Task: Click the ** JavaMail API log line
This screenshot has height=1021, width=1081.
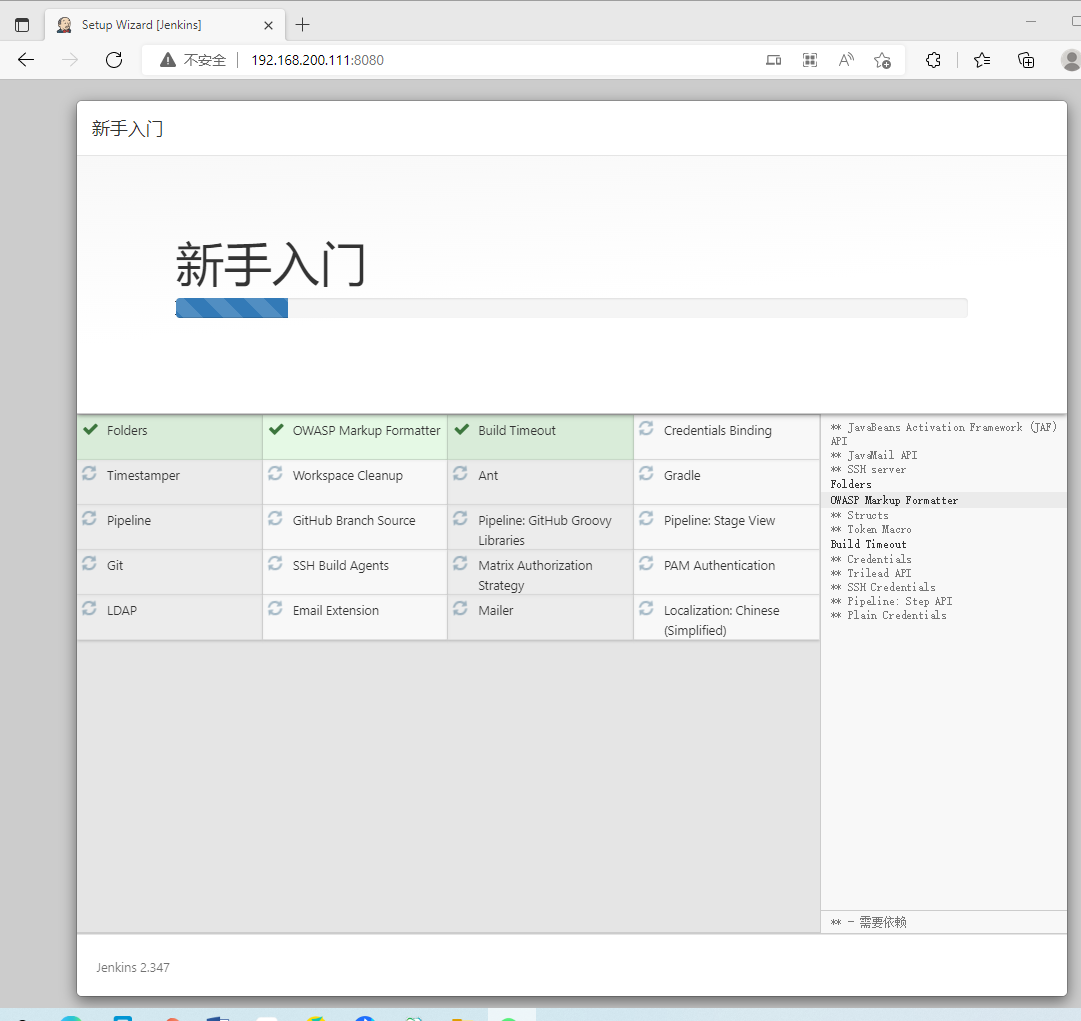Action: [x=873, y=456]
